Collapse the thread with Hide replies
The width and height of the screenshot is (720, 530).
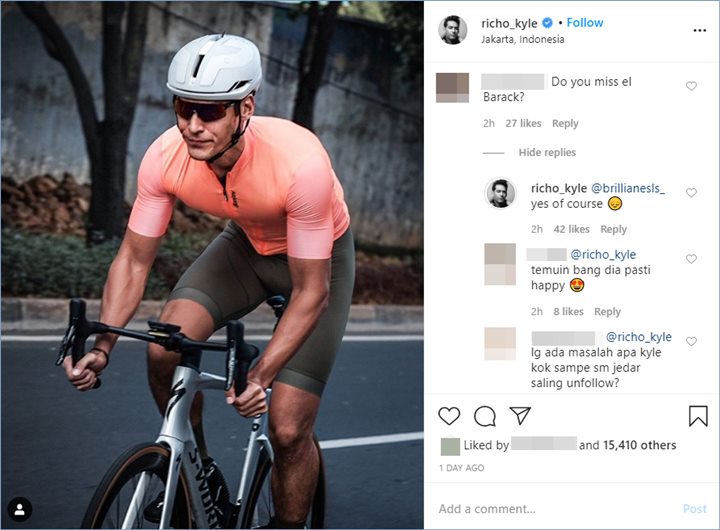pos(547,153)
